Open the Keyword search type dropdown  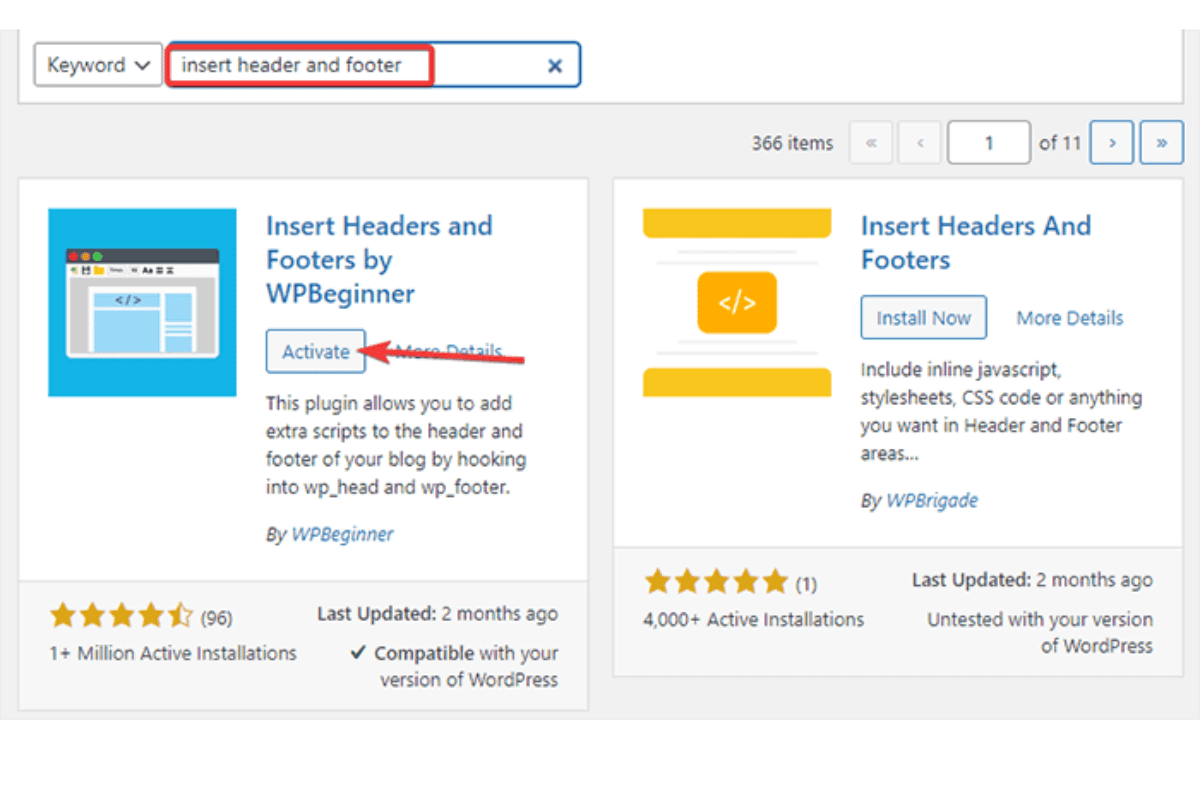point(98,65)
